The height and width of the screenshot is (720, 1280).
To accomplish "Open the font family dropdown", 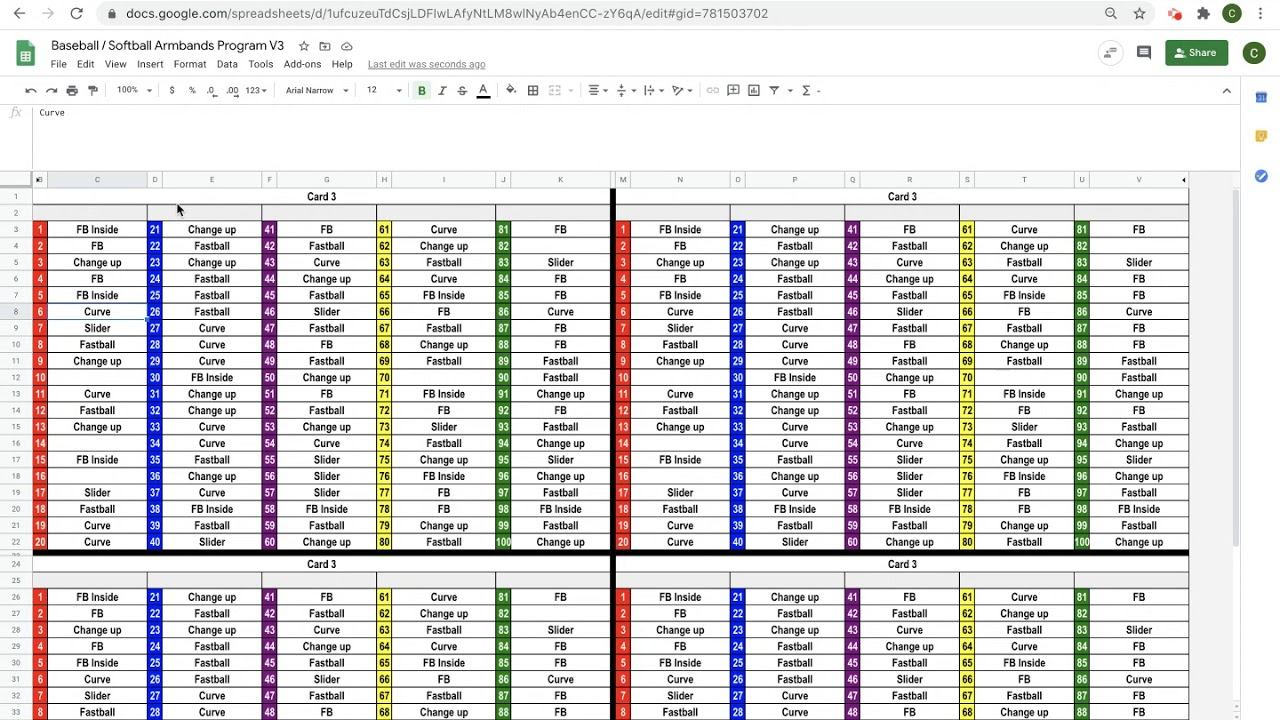I will (315, 90).
